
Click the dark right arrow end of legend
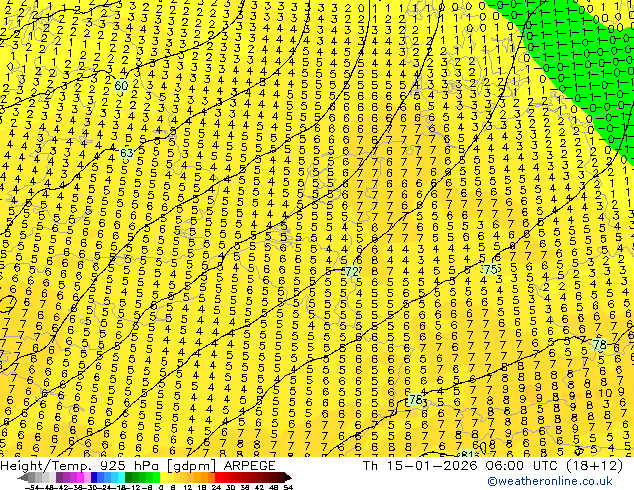(x=287, y=477)
